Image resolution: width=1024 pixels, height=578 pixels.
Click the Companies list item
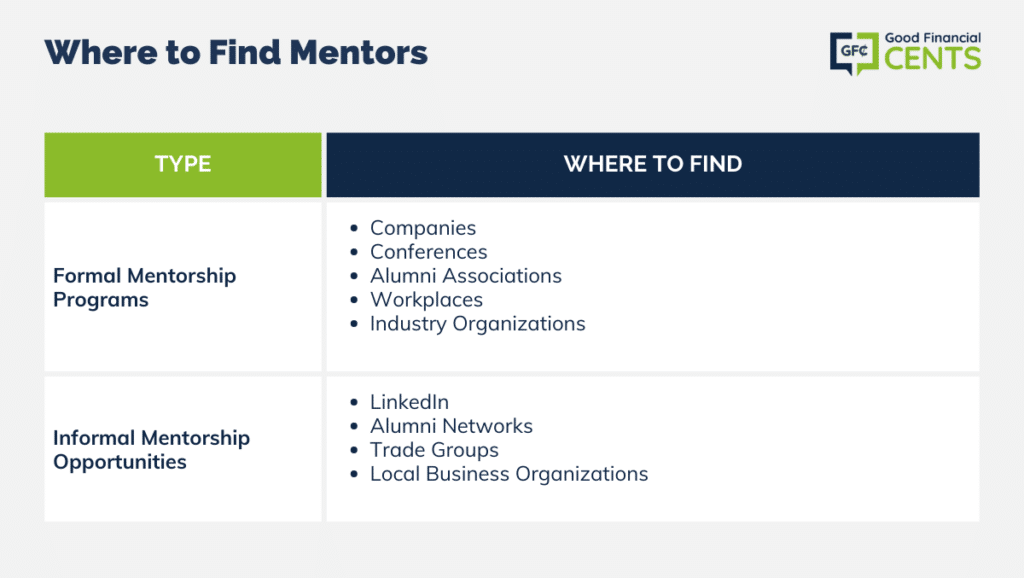coord(423,228)
